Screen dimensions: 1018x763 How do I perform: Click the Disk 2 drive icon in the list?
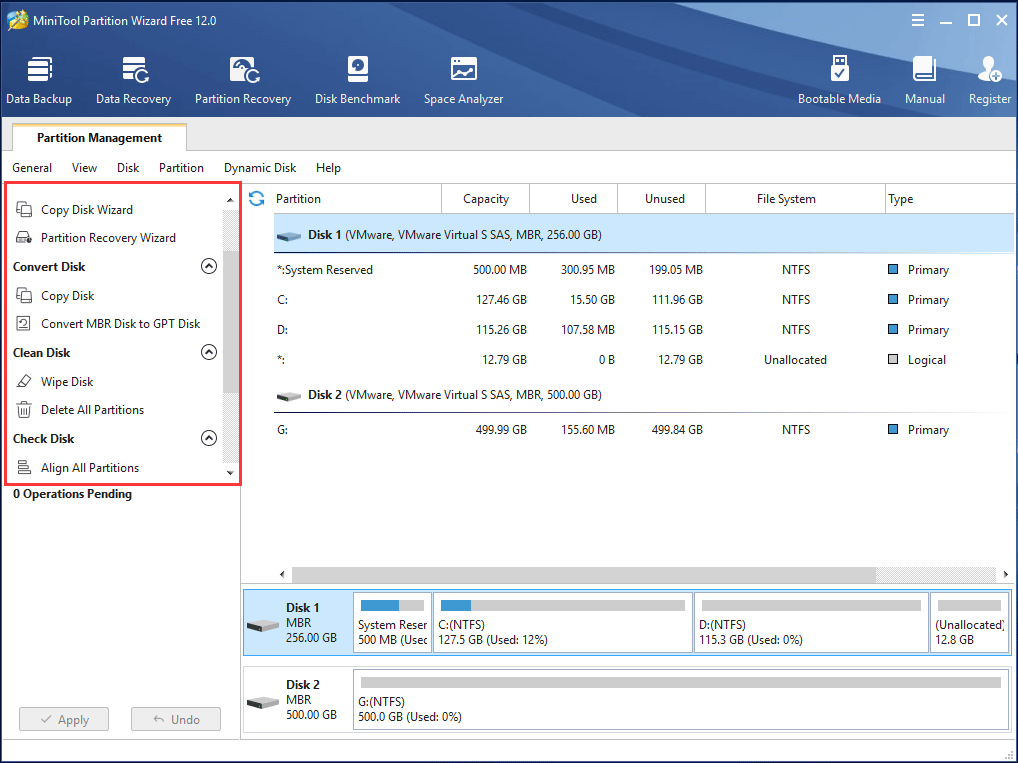[x=289, y=396]
